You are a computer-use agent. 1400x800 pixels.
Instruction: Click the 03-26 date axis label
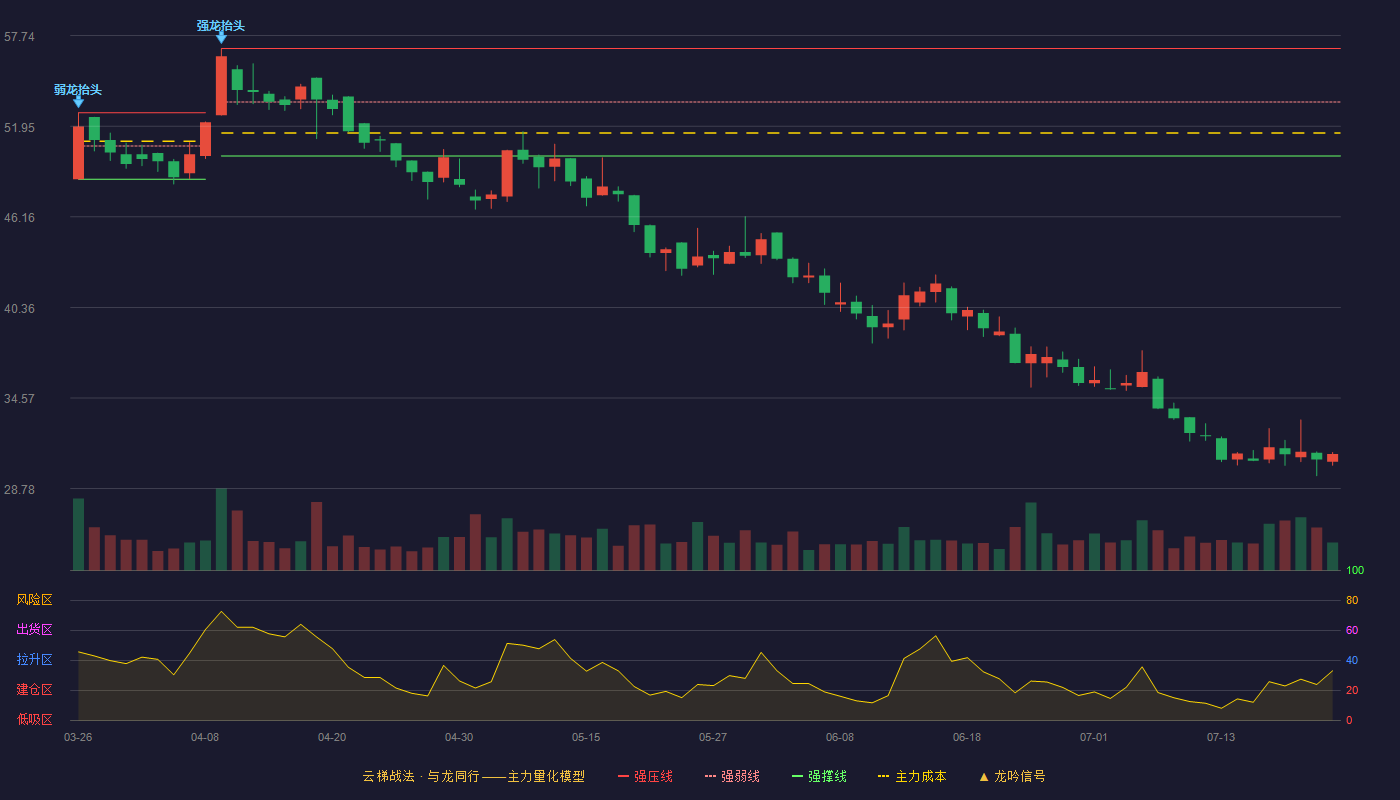tap(78, 737)
